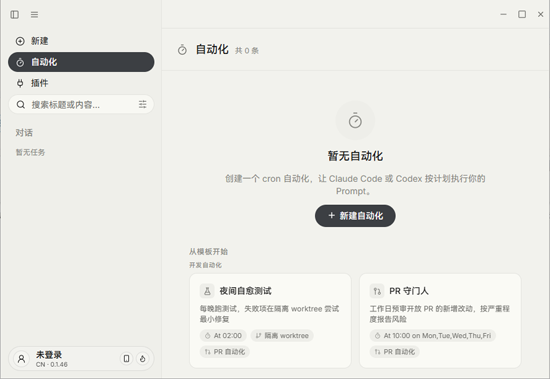The image size is (550, 379).
Task: Click the timer icon beside 自动化 heading
Action: (182, 50)
